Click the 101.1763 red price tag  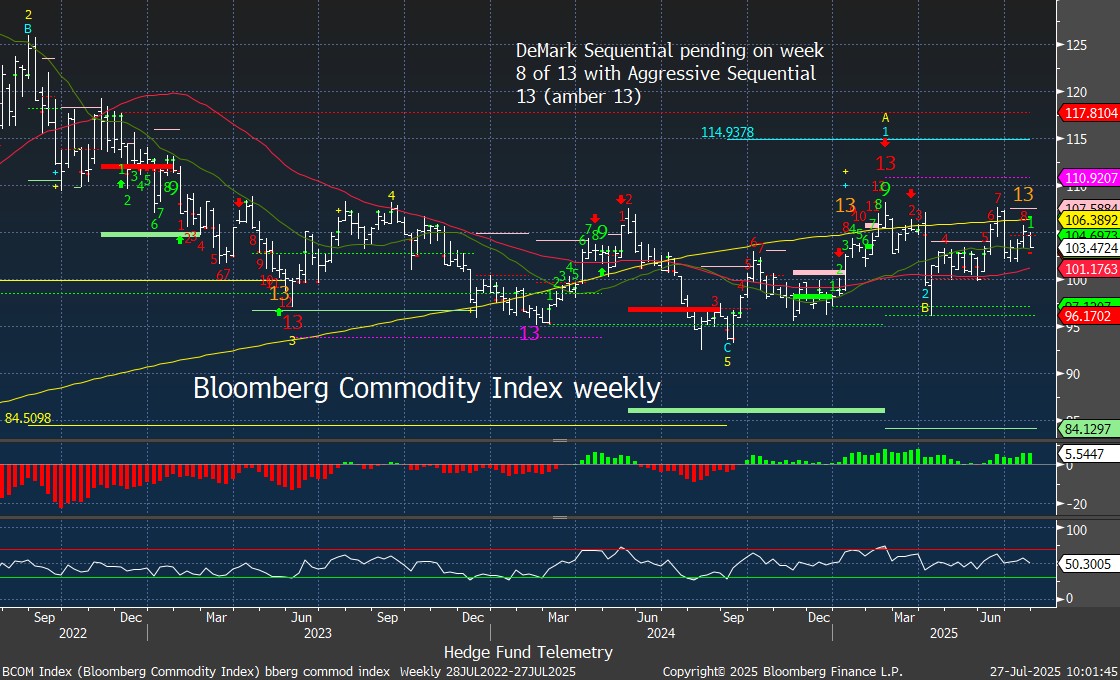[x=1089, y=270]
